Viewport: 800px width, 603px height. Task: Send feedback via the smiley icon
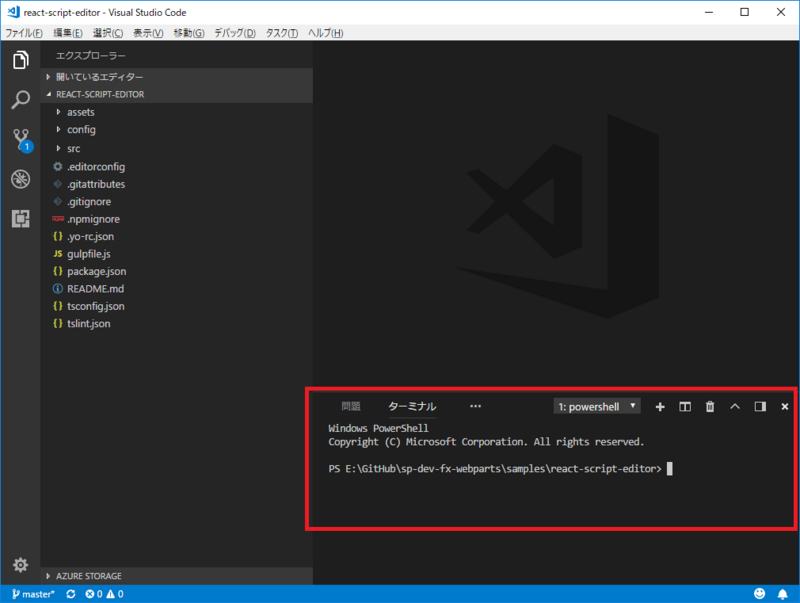tap(760, 593)
